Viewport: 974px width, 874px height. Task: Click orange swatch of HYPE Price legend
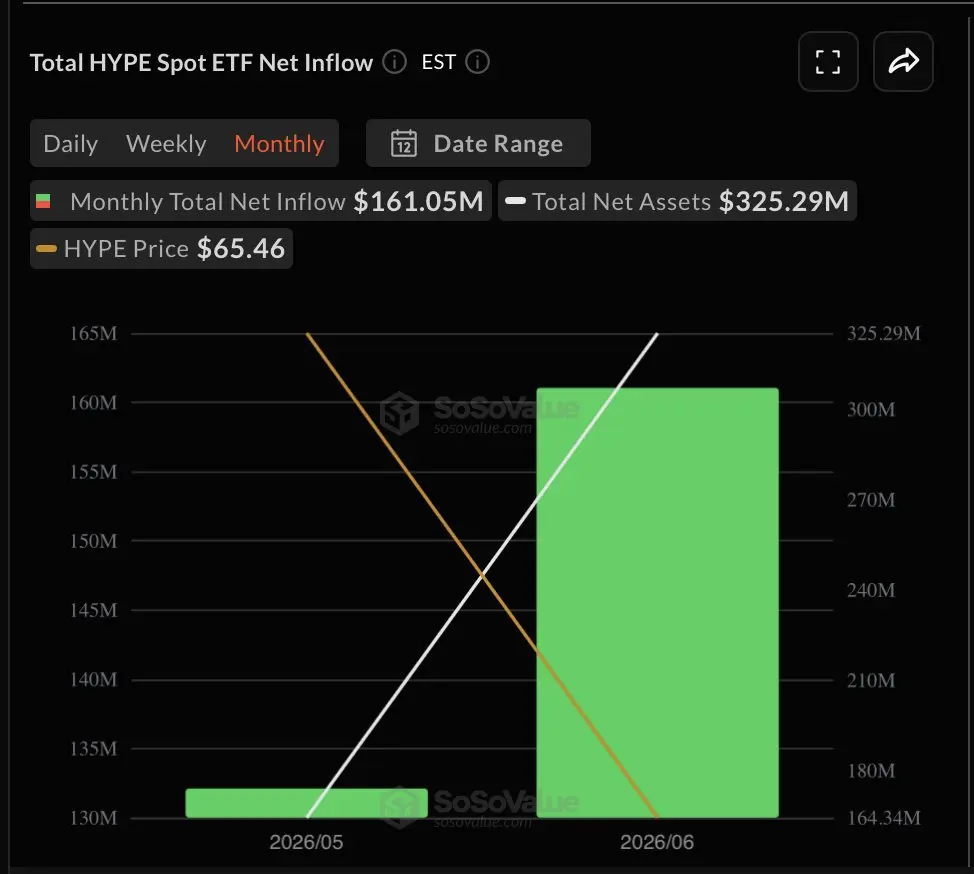coord(47,249)
